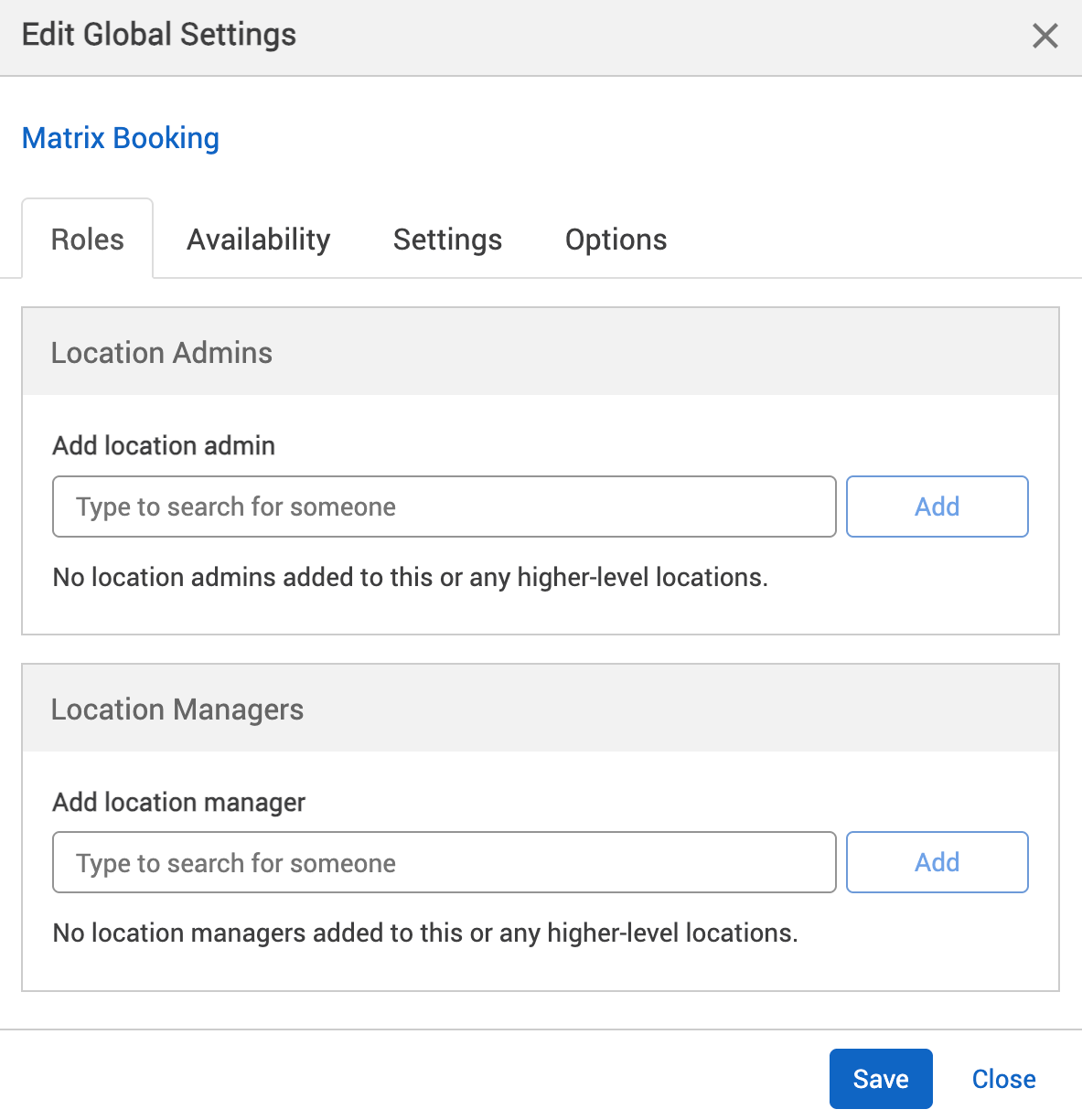Click the Add button in Location Managers panel

(937, 862)
